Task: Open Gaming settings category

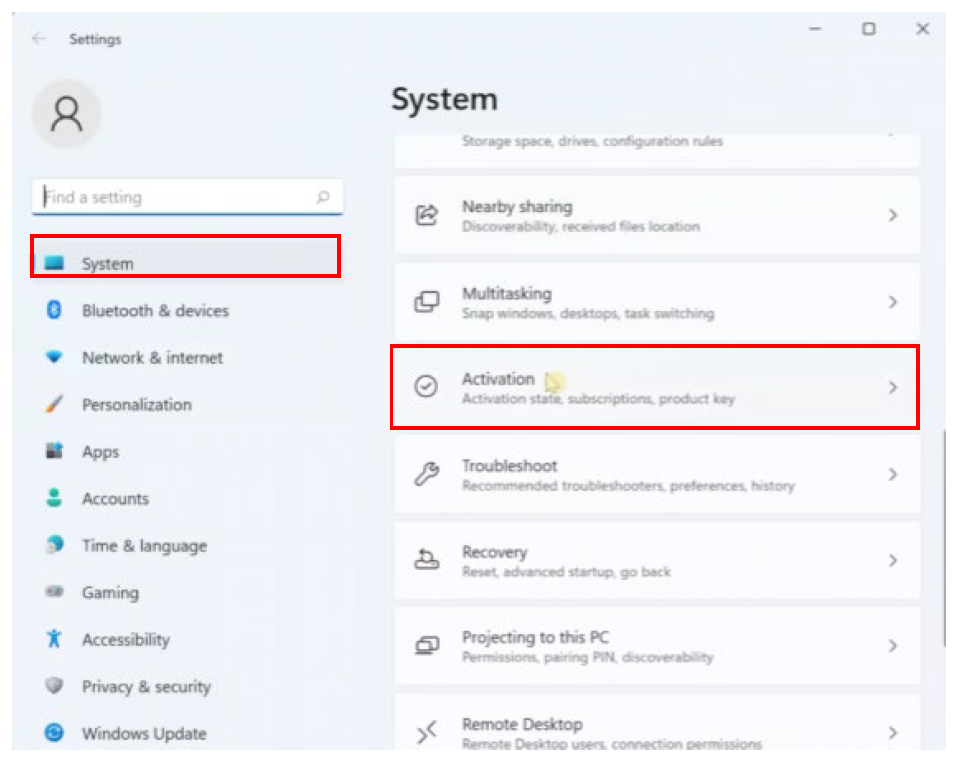Action: click(110, 593)
